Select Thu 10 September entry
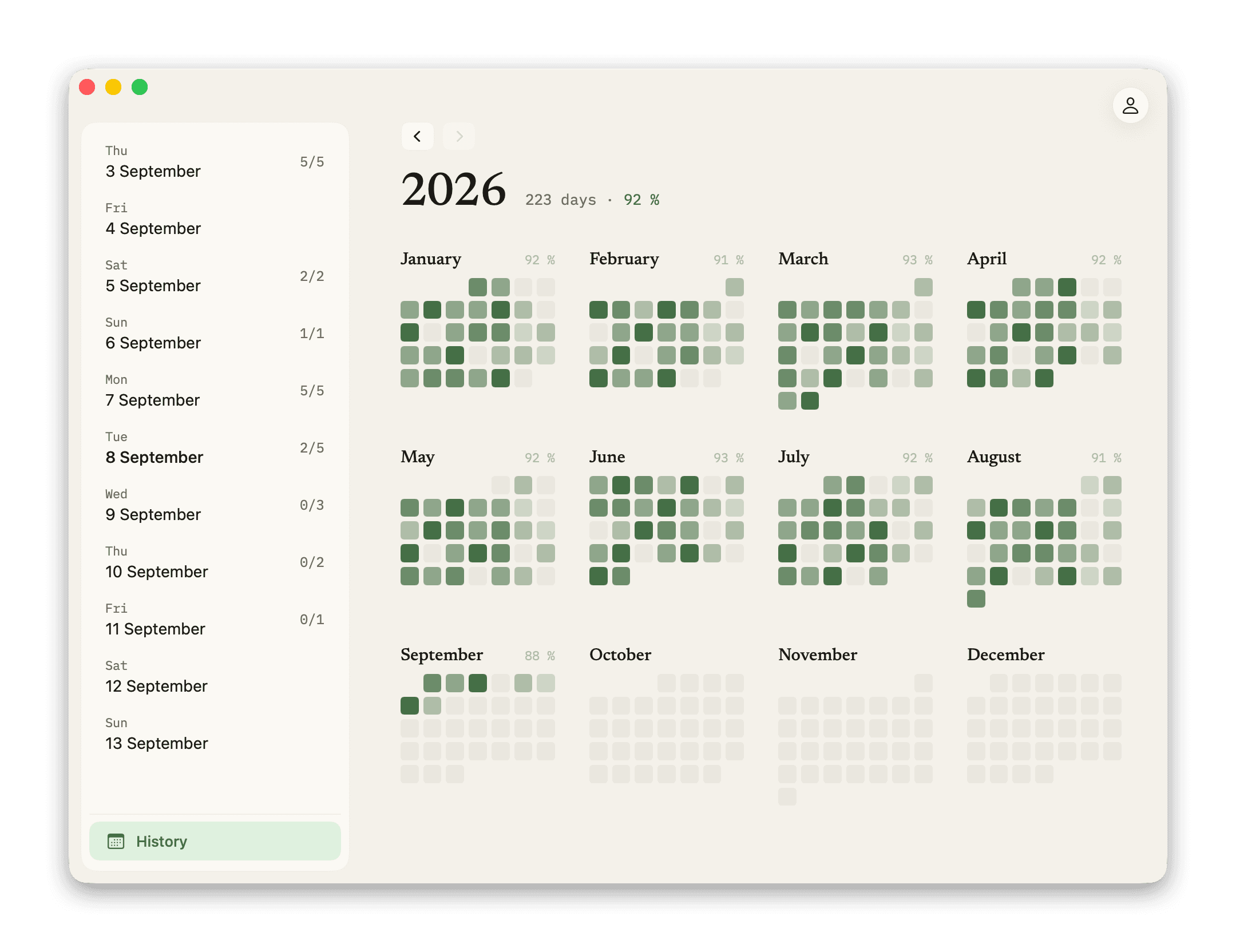Viewport: 1236px width, 952px height. (x=215, y=563)
